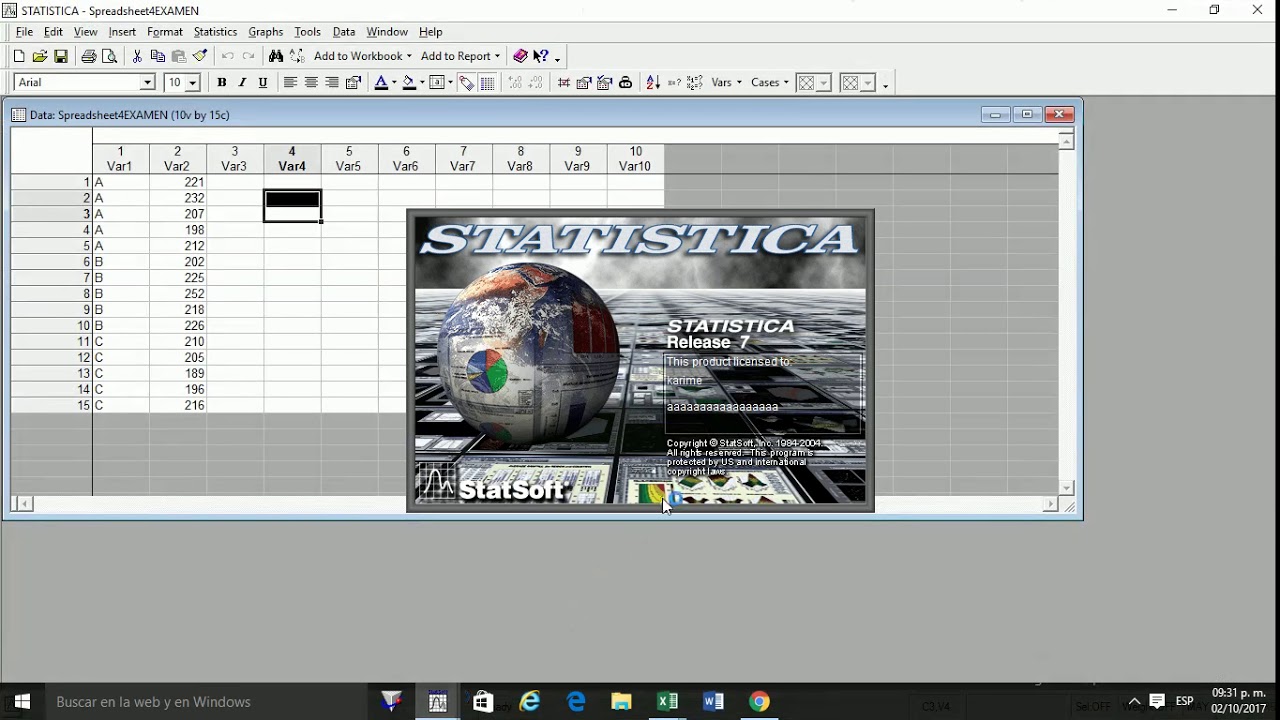Screen dimensions: 1280x720
Task: Activate the context help pointer icon
Action: pyautogui.click(x=541, y=56)
